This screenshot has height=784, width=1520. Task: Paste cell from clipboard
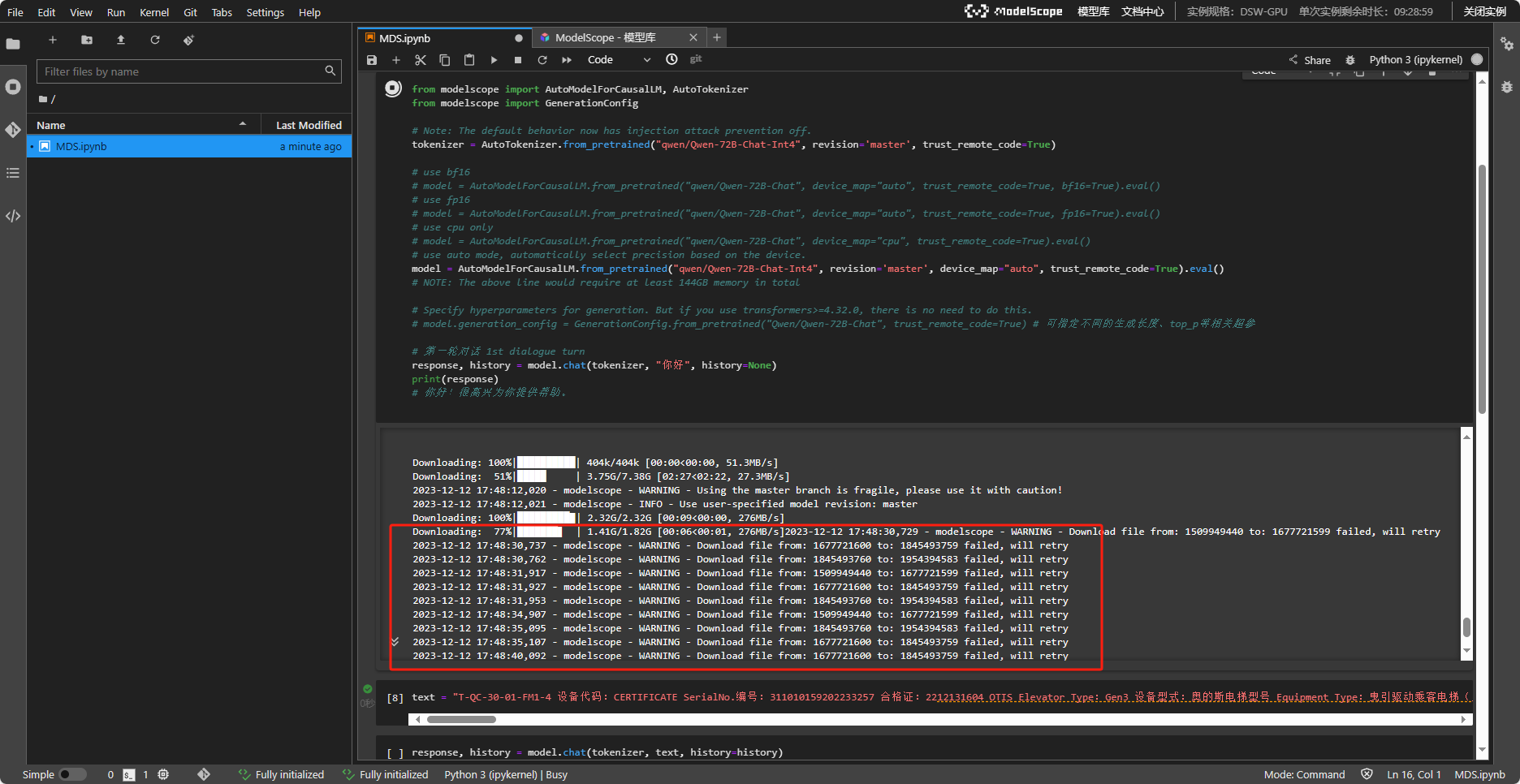pos(469,60)
